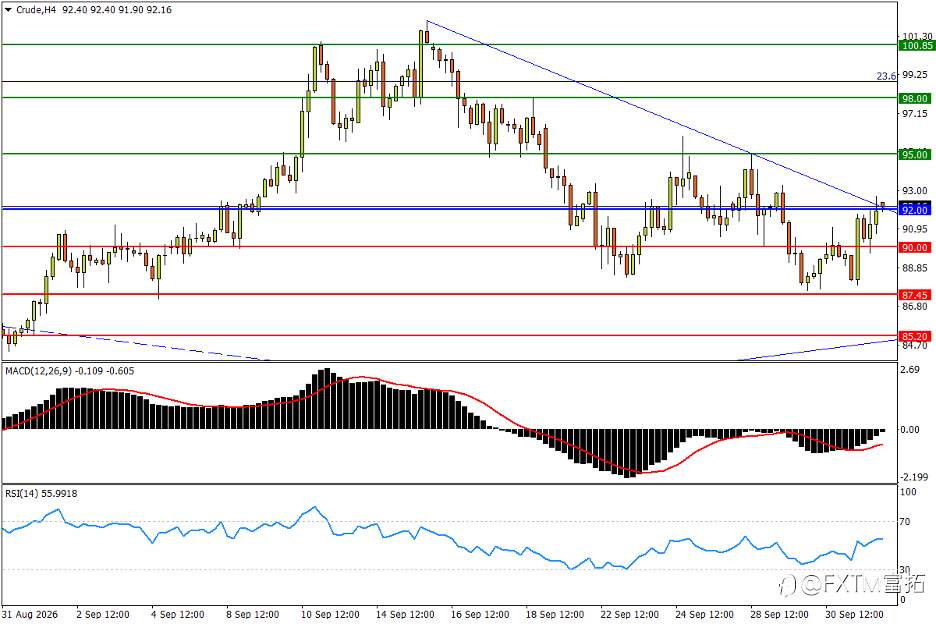Click the RSI(14) indicator label
Viewport: 936px width, 624px height.
point(21,494)
